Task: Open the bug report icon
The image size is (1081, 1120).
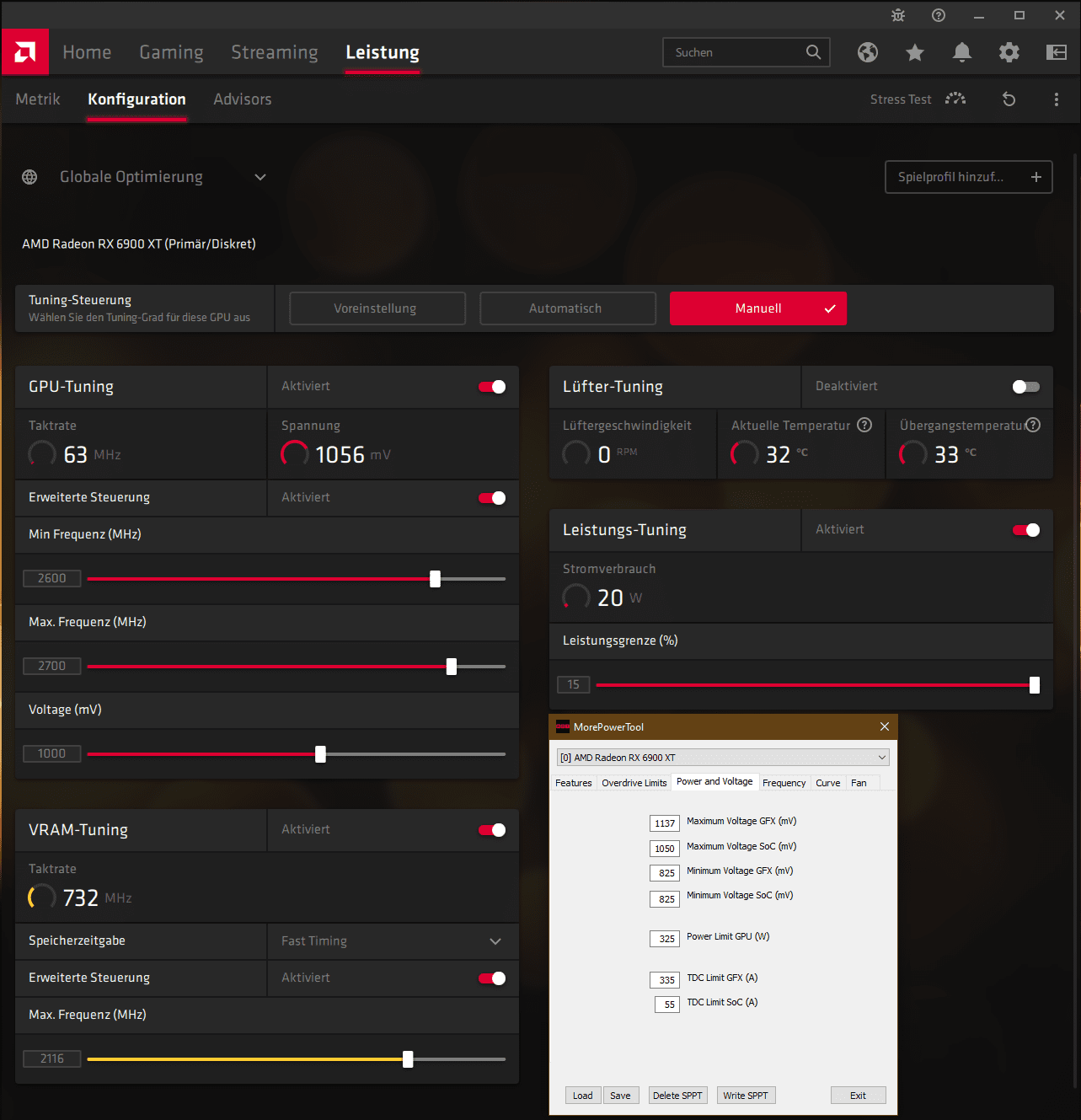Action: click(x=898, y=15)
